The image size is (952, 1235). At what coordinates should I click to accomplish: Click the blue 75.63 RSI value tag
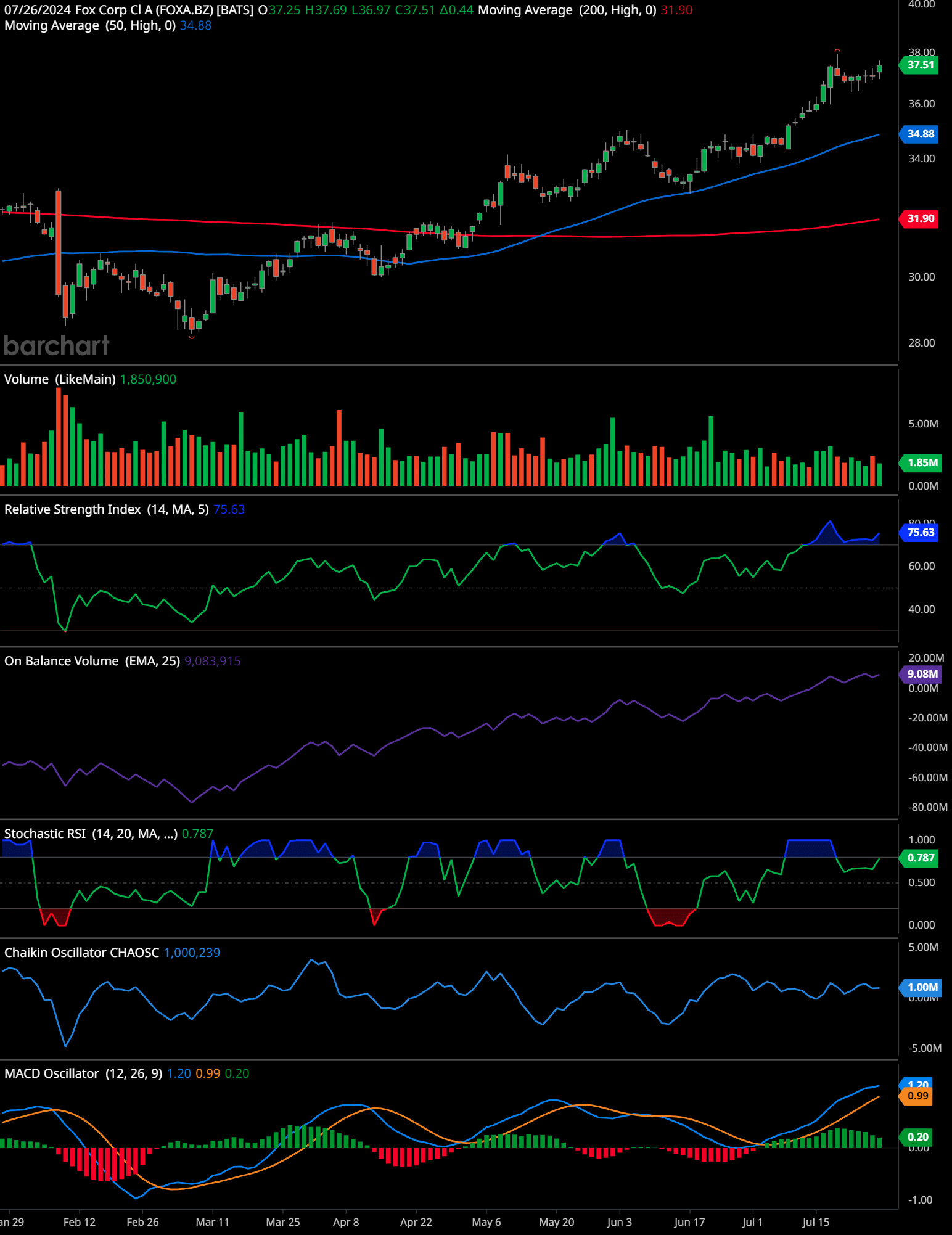point(919,532)
